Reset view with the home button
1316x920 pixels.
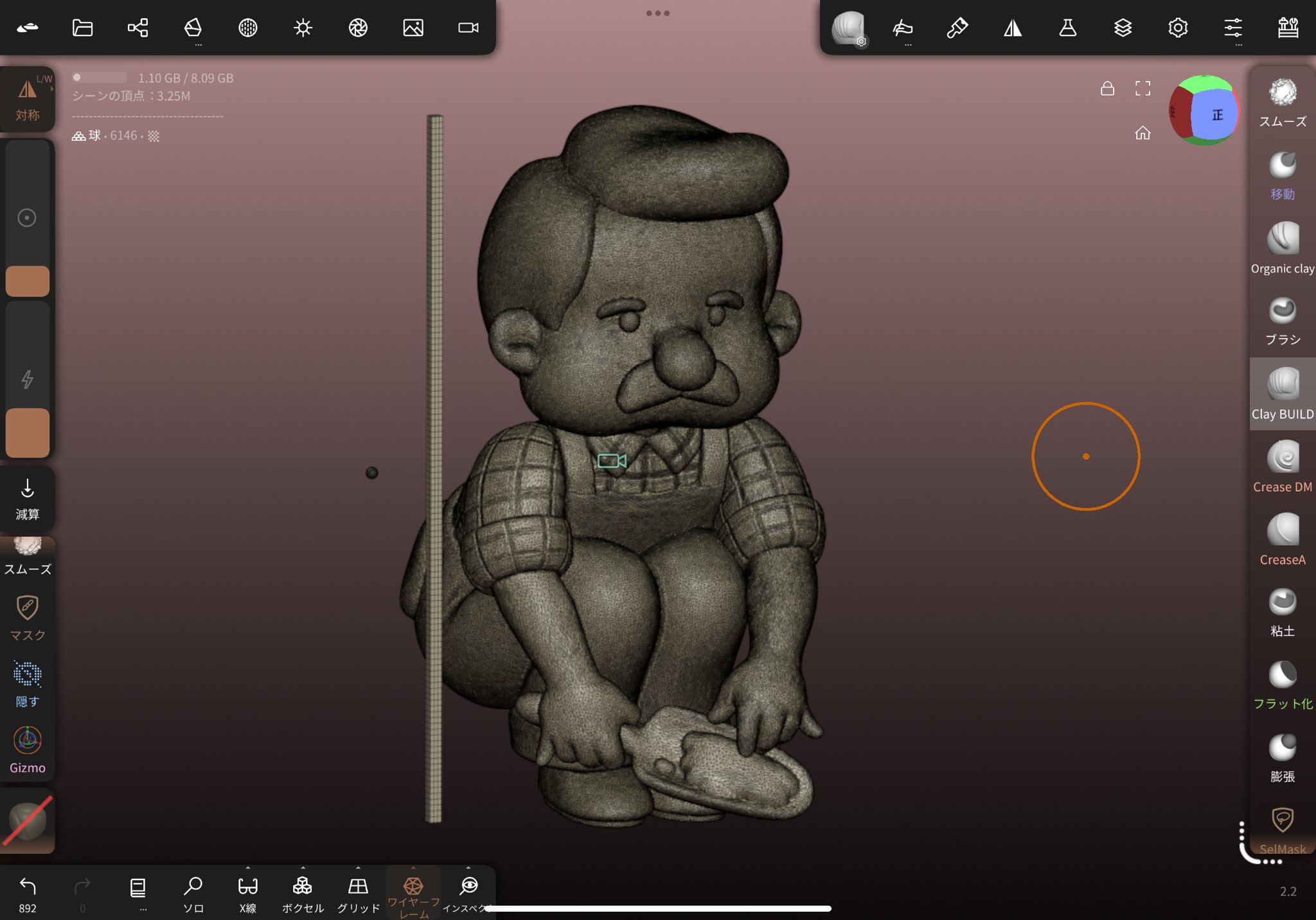click(1143, 133)
